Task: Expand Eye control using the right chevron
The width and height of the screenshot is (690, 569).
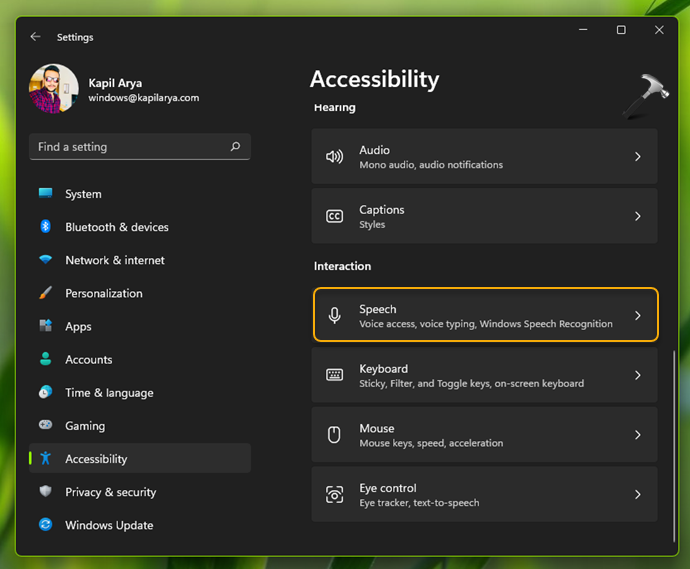Action: coord(638,495)
